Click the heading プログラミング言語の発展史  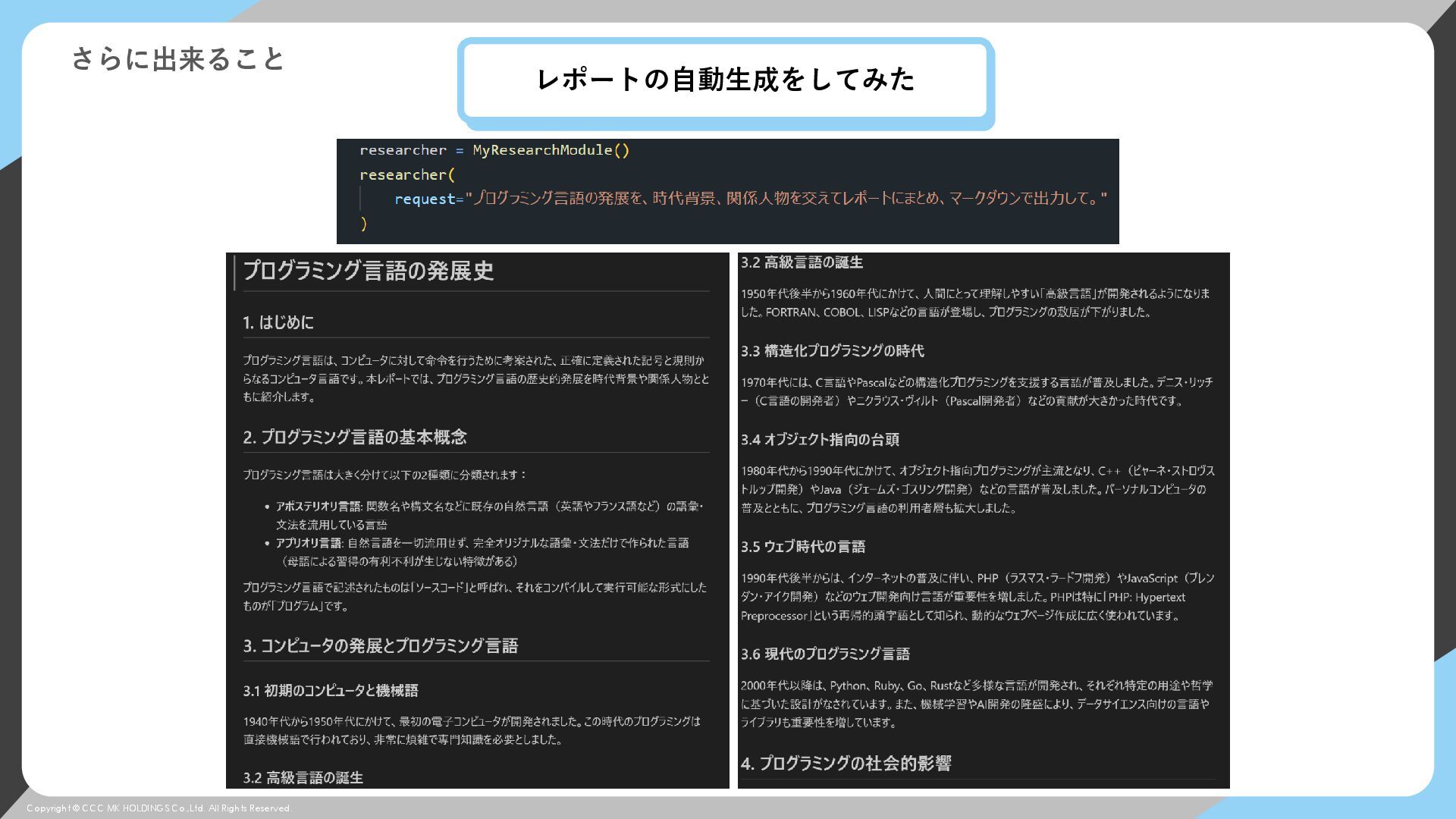coord(369,271)
